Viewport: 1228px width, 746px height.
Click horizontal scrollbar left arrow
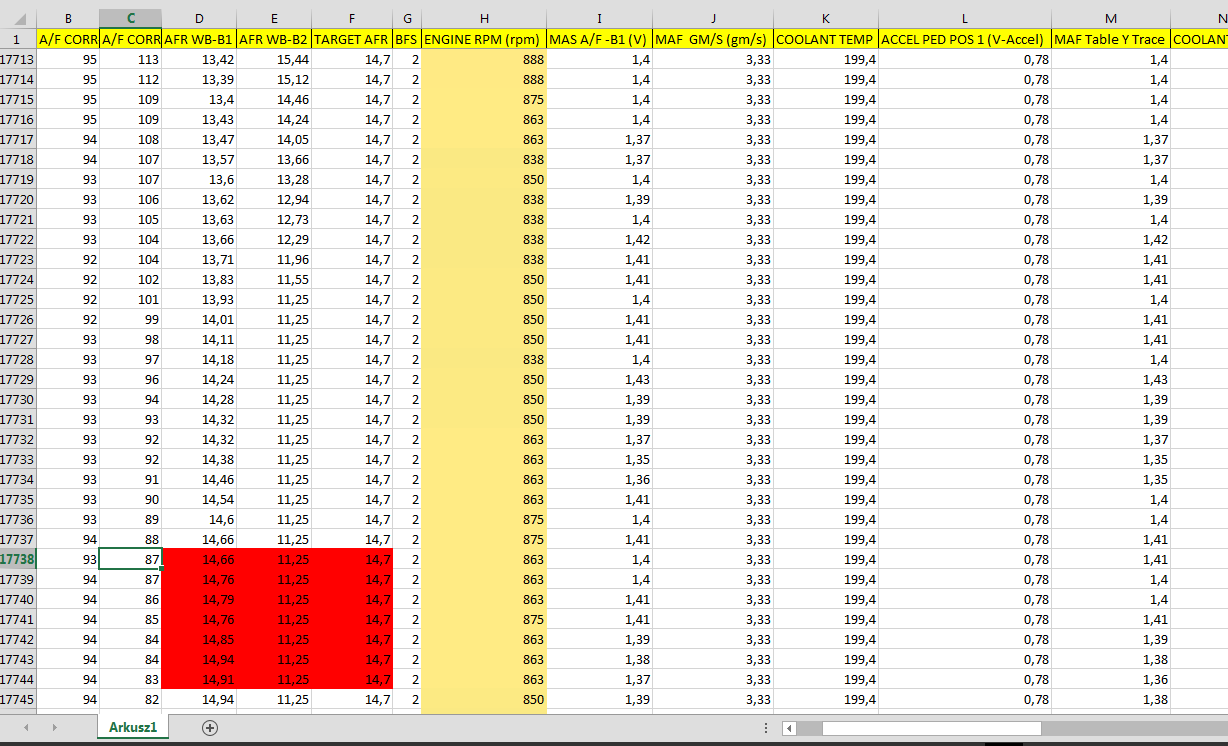click(x=789, y=728)
